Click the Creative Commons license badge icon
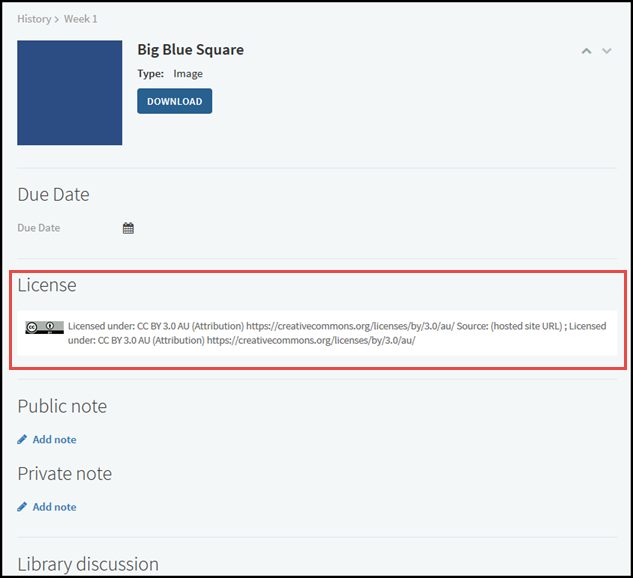Viewport: 633px width, 578px height. (45, 327)
